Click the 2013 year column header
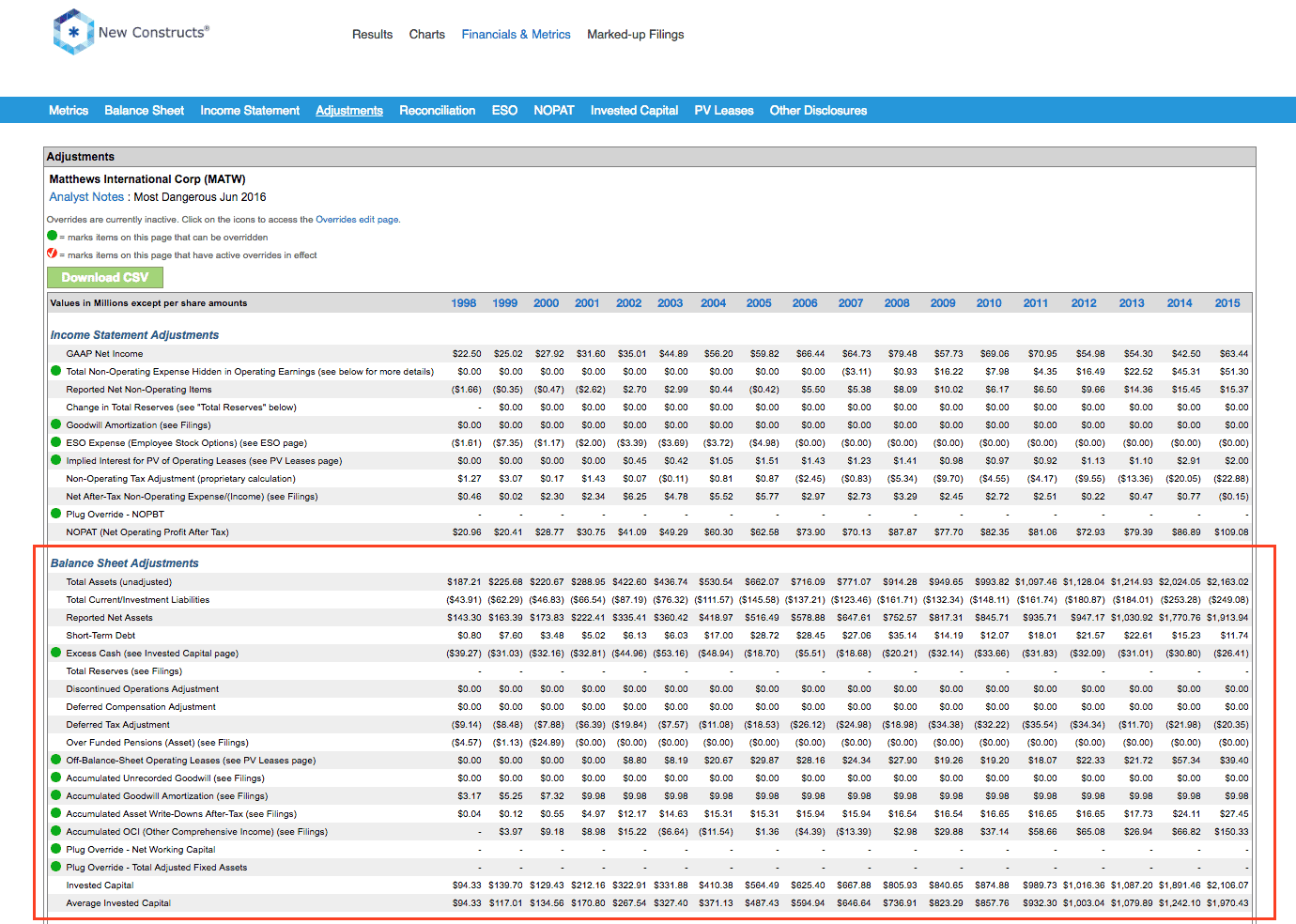This screenshot has height=924, width=1296. pos(1132,303)
